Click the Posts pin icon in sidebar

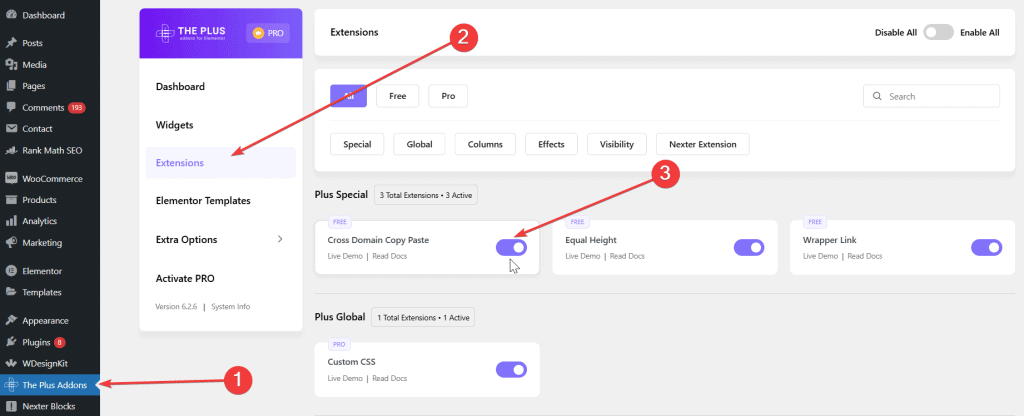point(11,43)
